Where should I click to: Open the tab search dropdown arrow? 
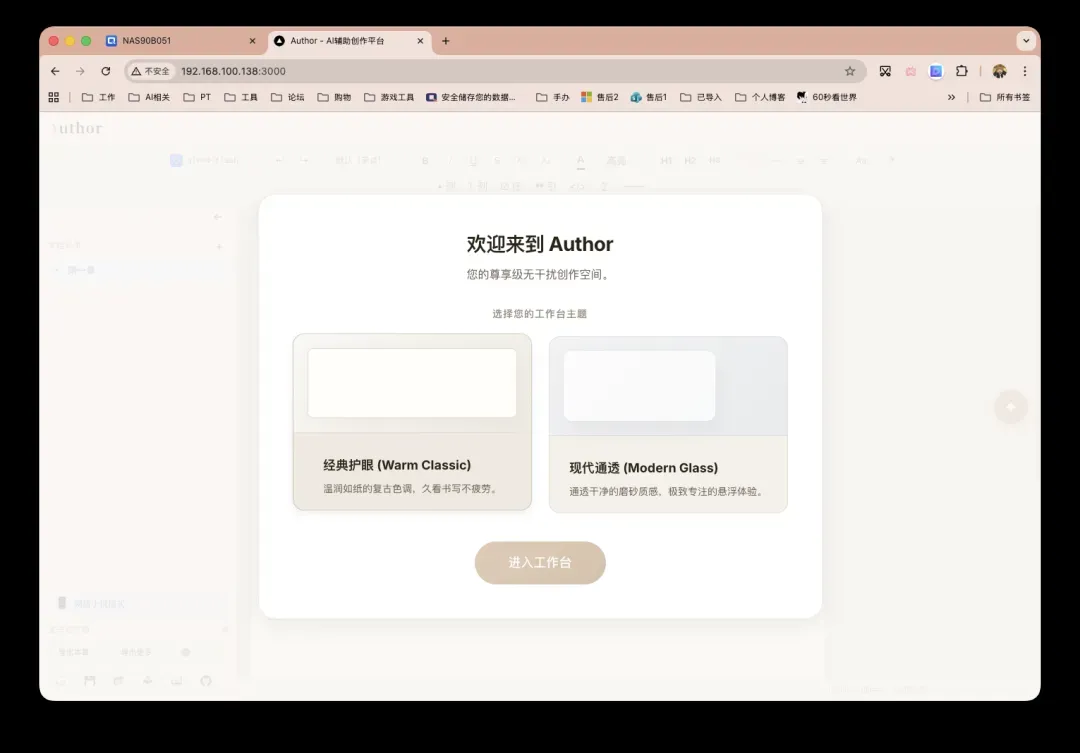[1025, 41]
